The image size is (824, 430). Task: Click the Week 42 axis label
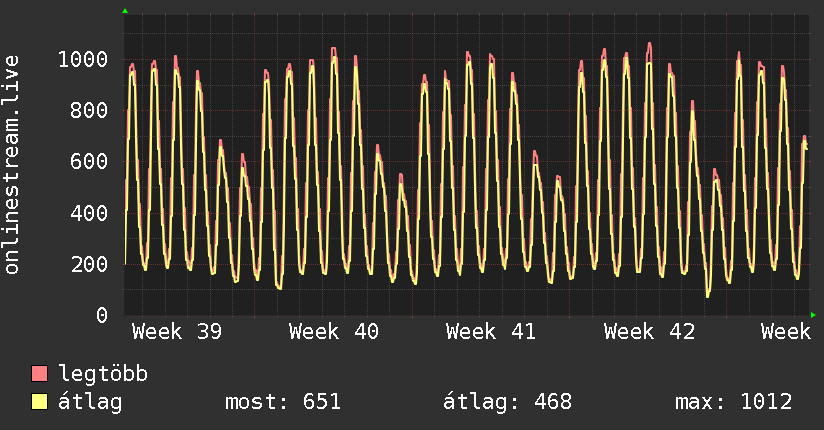click(649, 332)
